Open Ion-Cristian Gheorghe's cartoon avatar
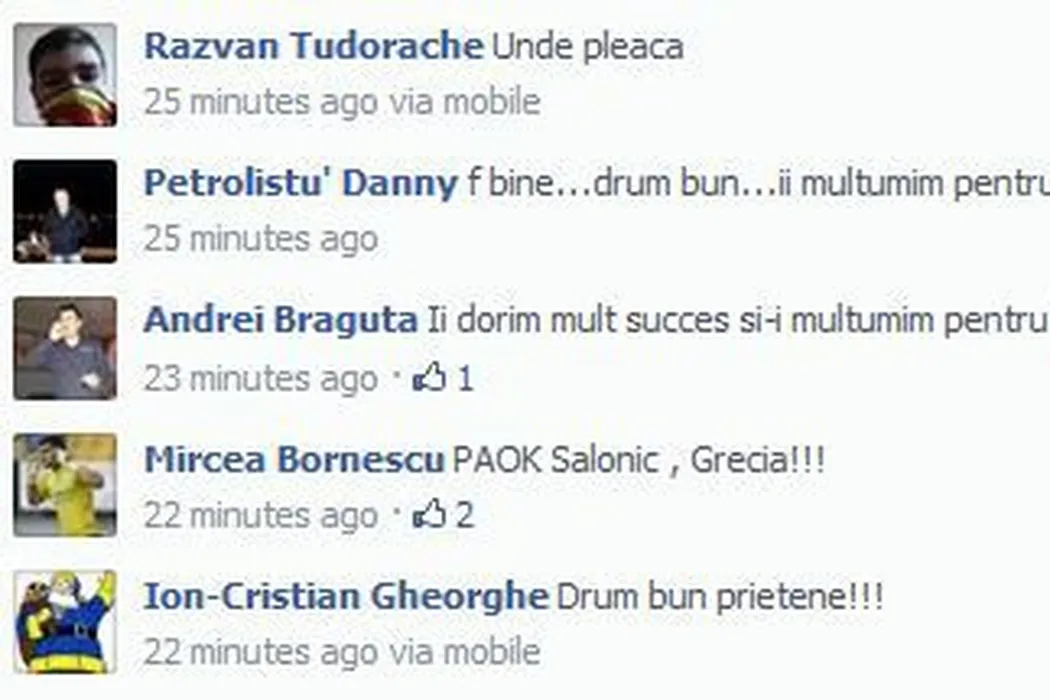Screen dimensions: 1050x700 point(65,622)
